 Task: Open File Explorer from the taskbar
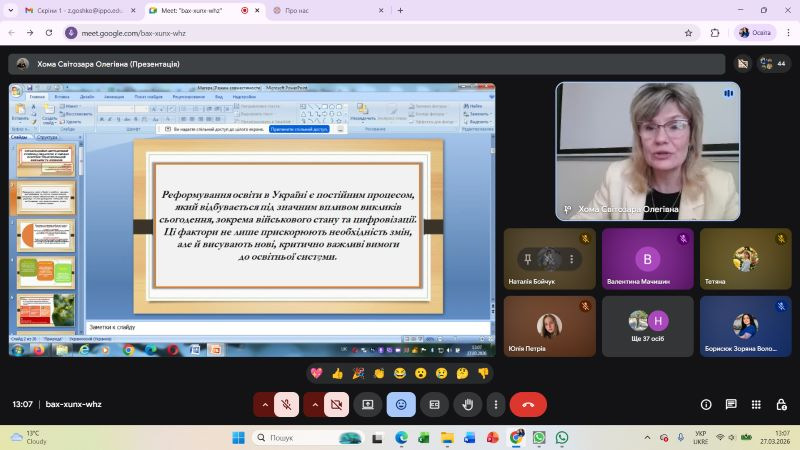coord(447,438)
